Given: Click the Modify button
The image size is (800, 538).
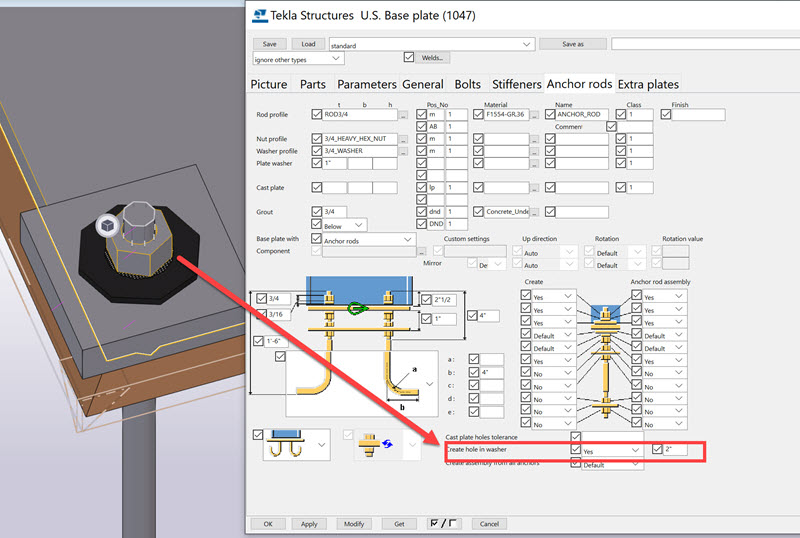Looking at the screenshot, I should coord(354,524).
